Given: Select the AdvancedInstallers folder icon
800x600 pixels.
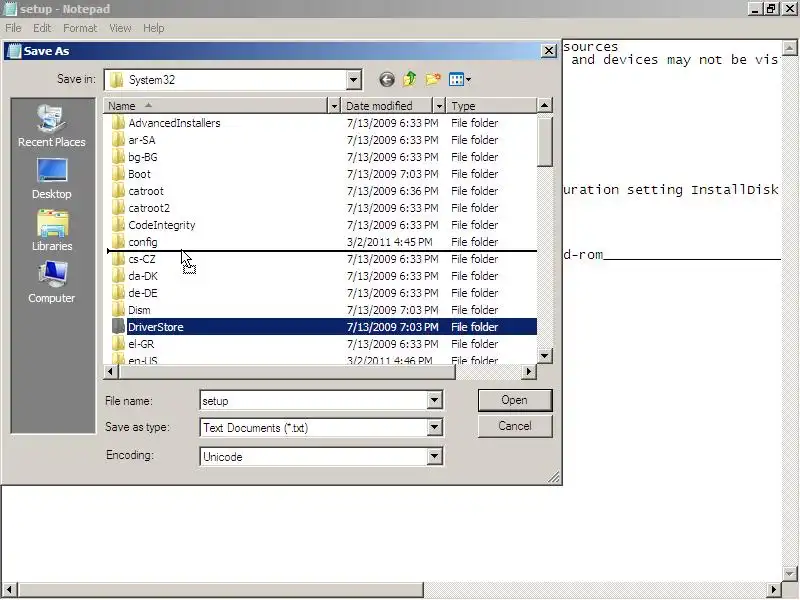Looking at the screenshot, I should point(118,122).
